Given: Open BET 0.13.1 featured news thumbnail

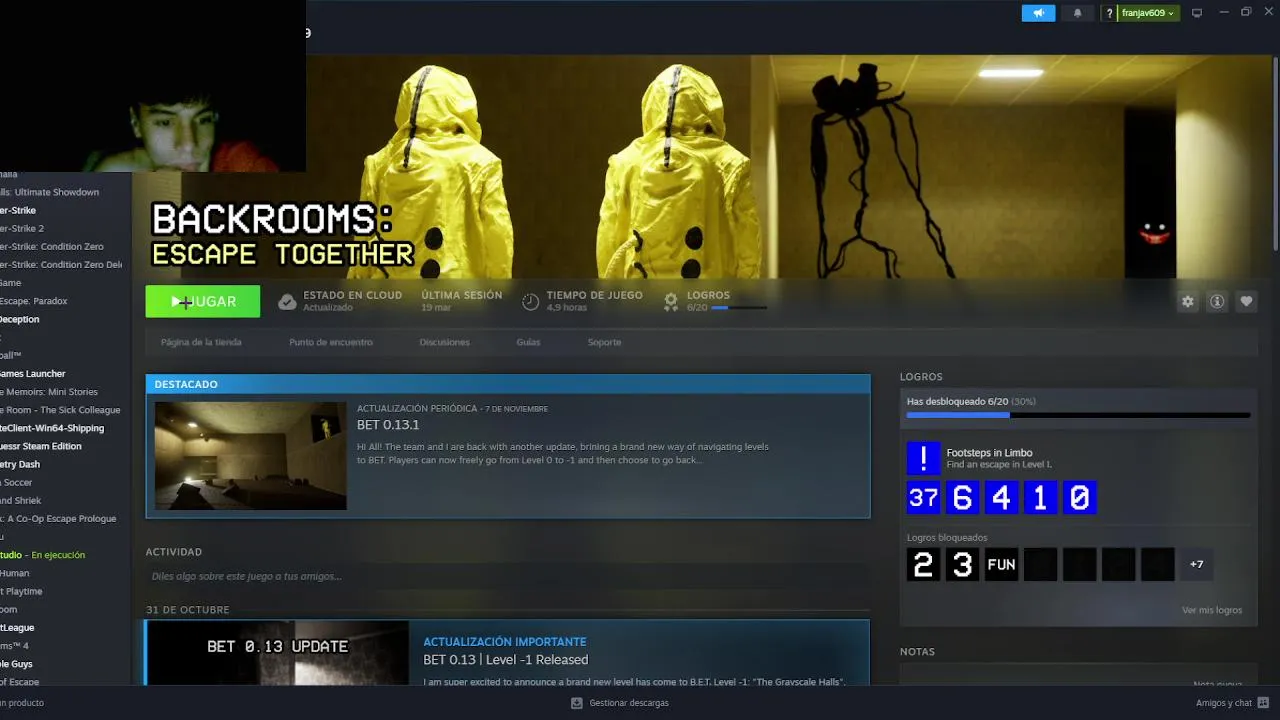Looking at the screenshot, I should point(250,456).
